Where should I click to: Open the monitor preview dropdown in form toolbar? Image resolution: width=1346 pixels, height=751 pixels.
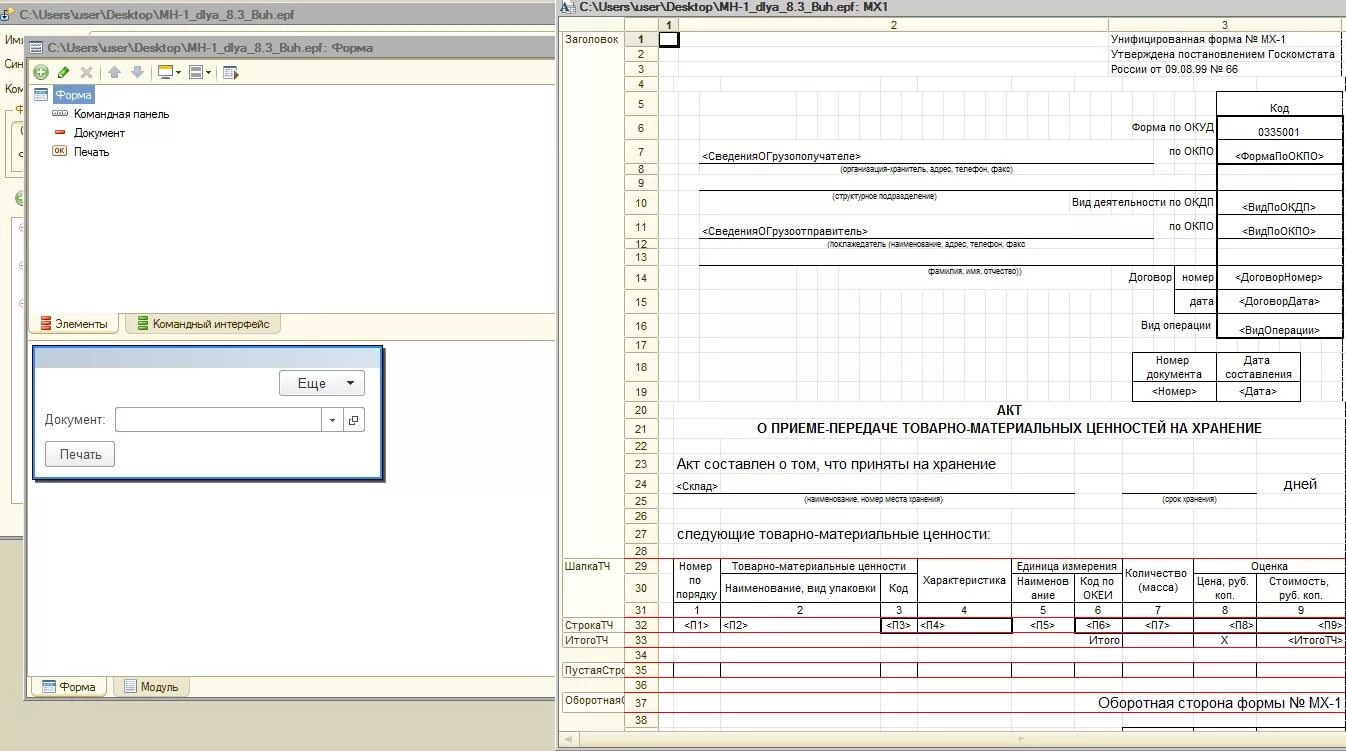169,72
